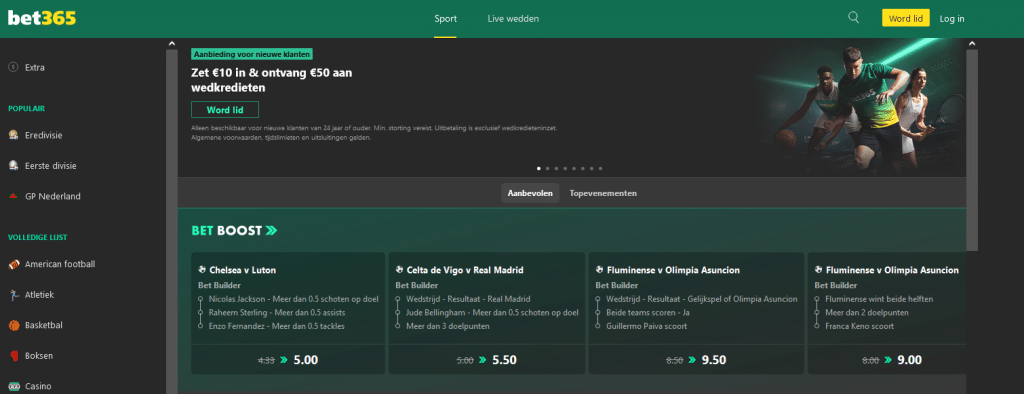Screen dimensions: 1024x394
Task: Click Log in
Action: pyautogui.click(x=952, y=18)
